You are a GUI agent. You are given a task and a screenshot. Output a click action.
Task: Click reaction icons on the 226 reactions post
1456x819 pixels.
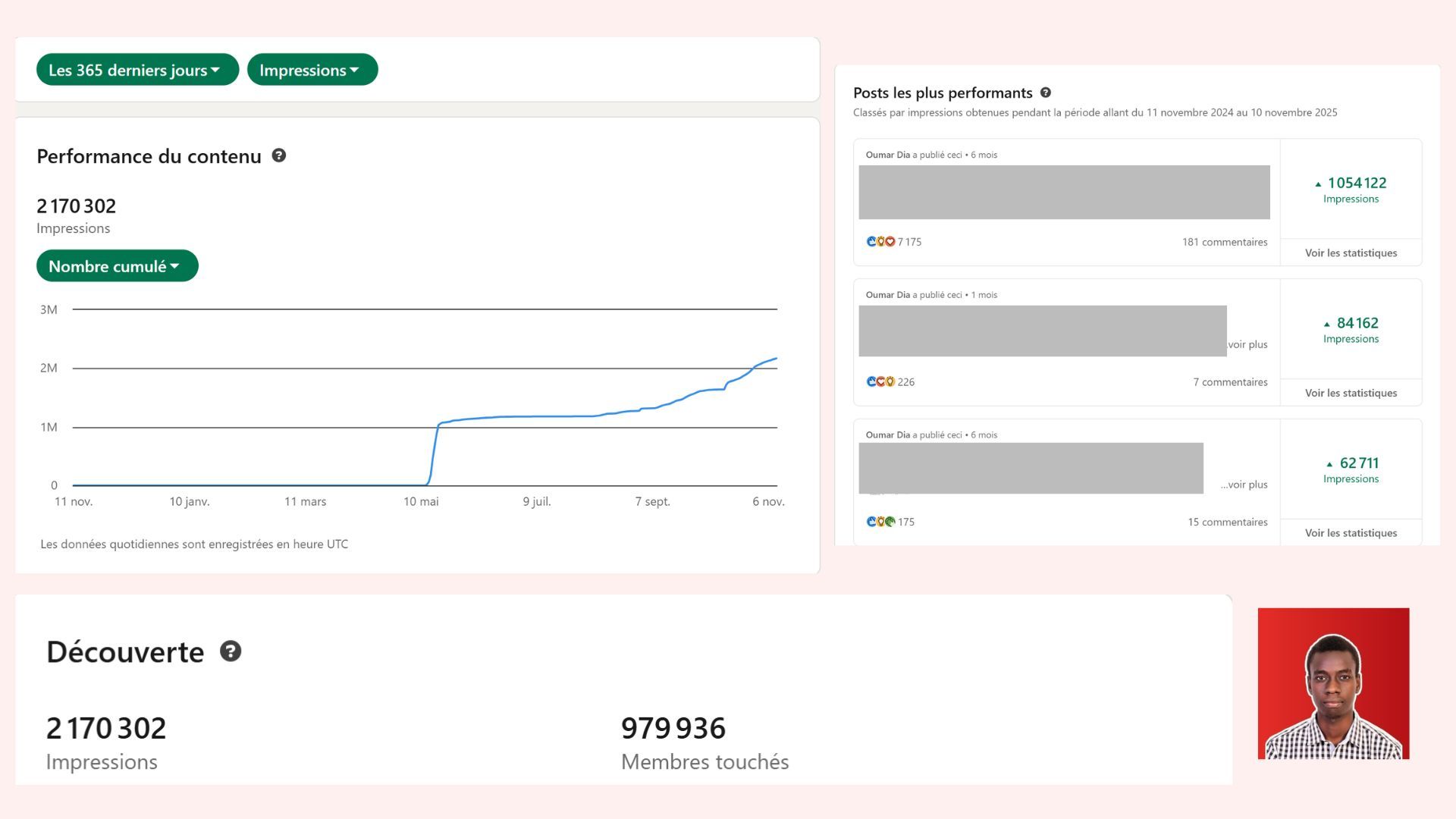tap(880, 382)
